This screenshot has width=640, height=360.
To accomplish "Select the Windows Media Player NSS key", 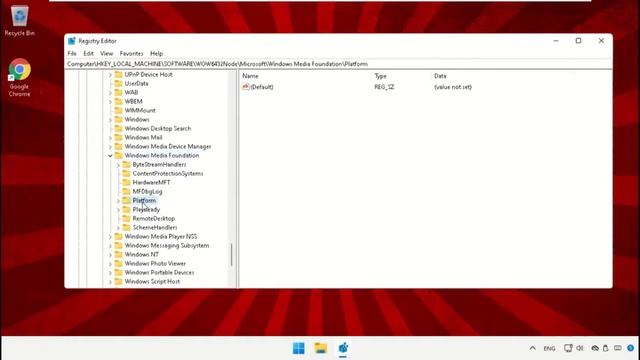I will 160,236.
